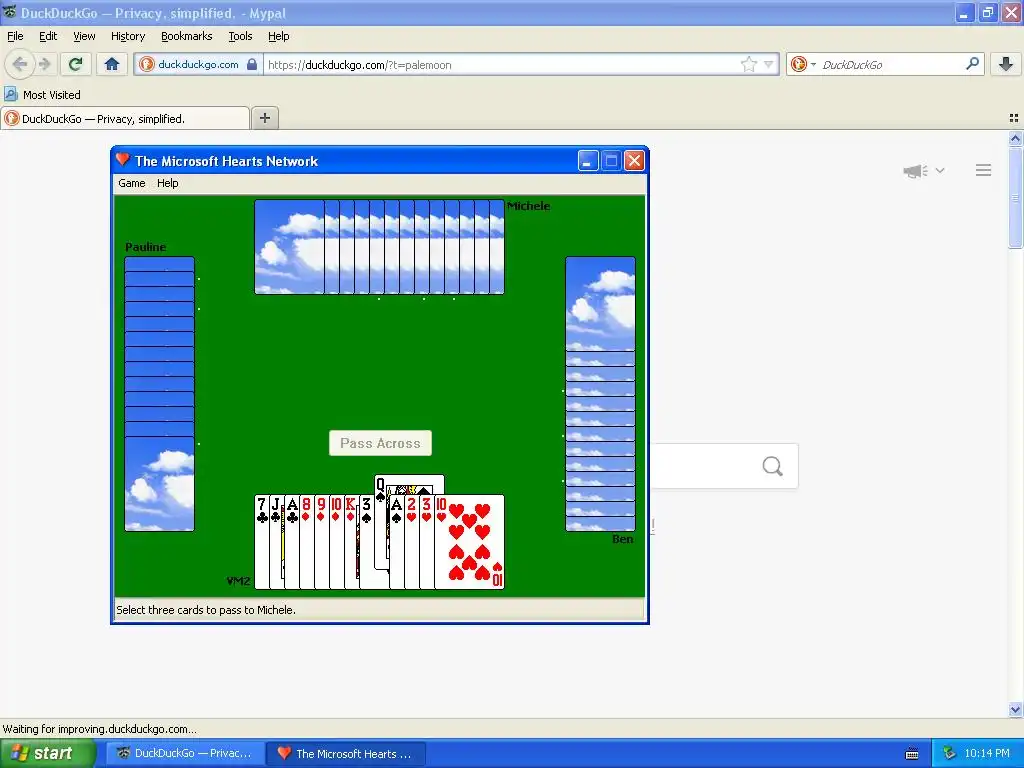Select the 9 of diamonds card
This screenshot has height=768, width=1024.
point(321,542)
